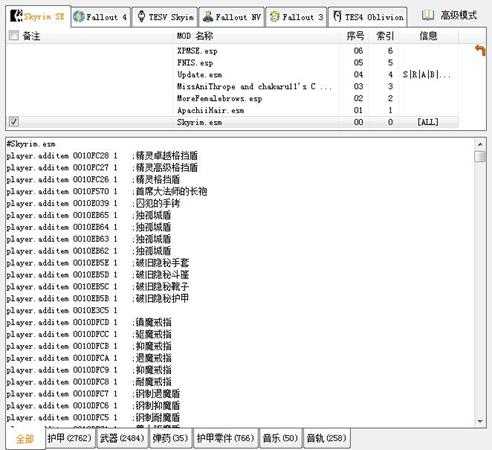Switch to the Fallout 4 tab
This screenshot has width=492, height=450.
(x=101, y=17)
